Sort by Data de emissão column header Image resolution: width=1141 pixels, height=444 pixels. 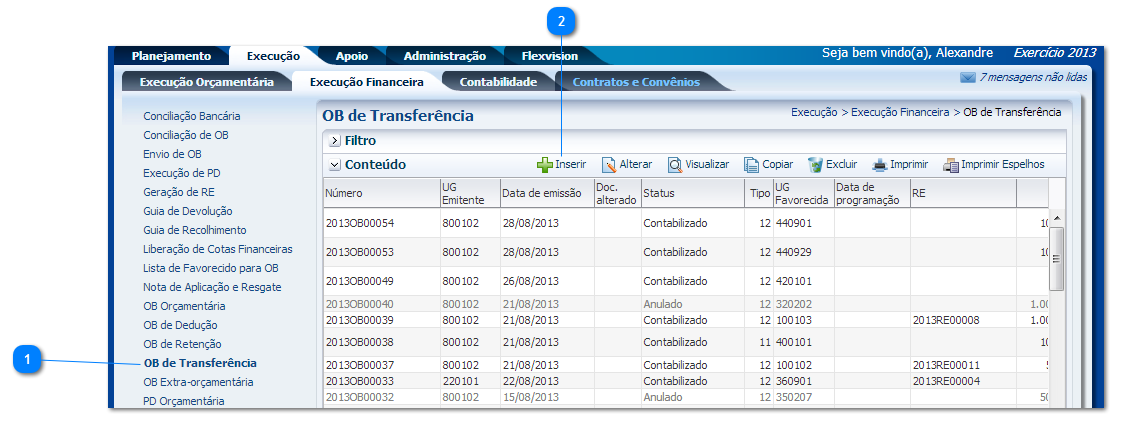(540, 192)
